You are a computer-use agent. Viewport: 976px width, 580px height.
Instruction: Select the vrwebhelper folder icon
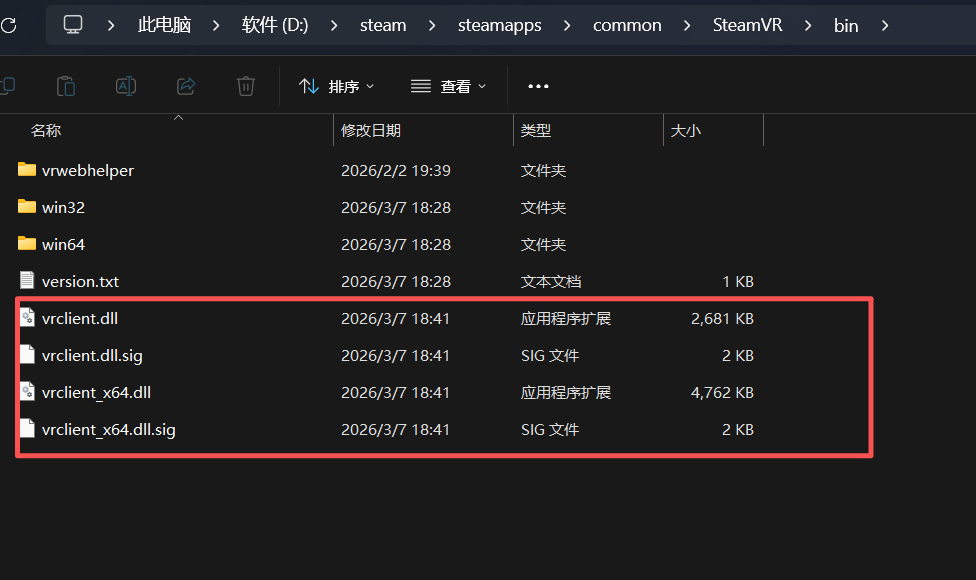point(27,169)
